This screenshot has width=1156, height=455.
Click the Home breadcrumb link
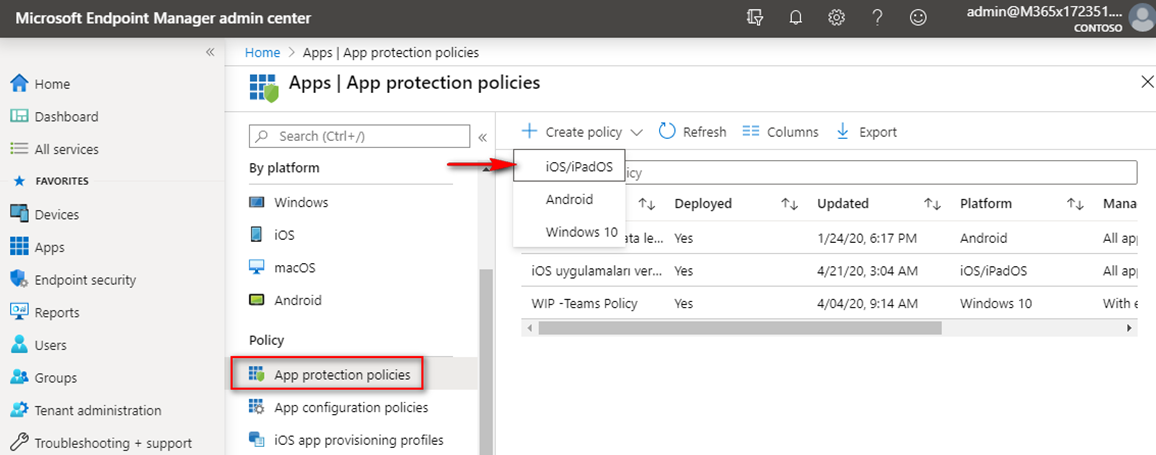262,52
